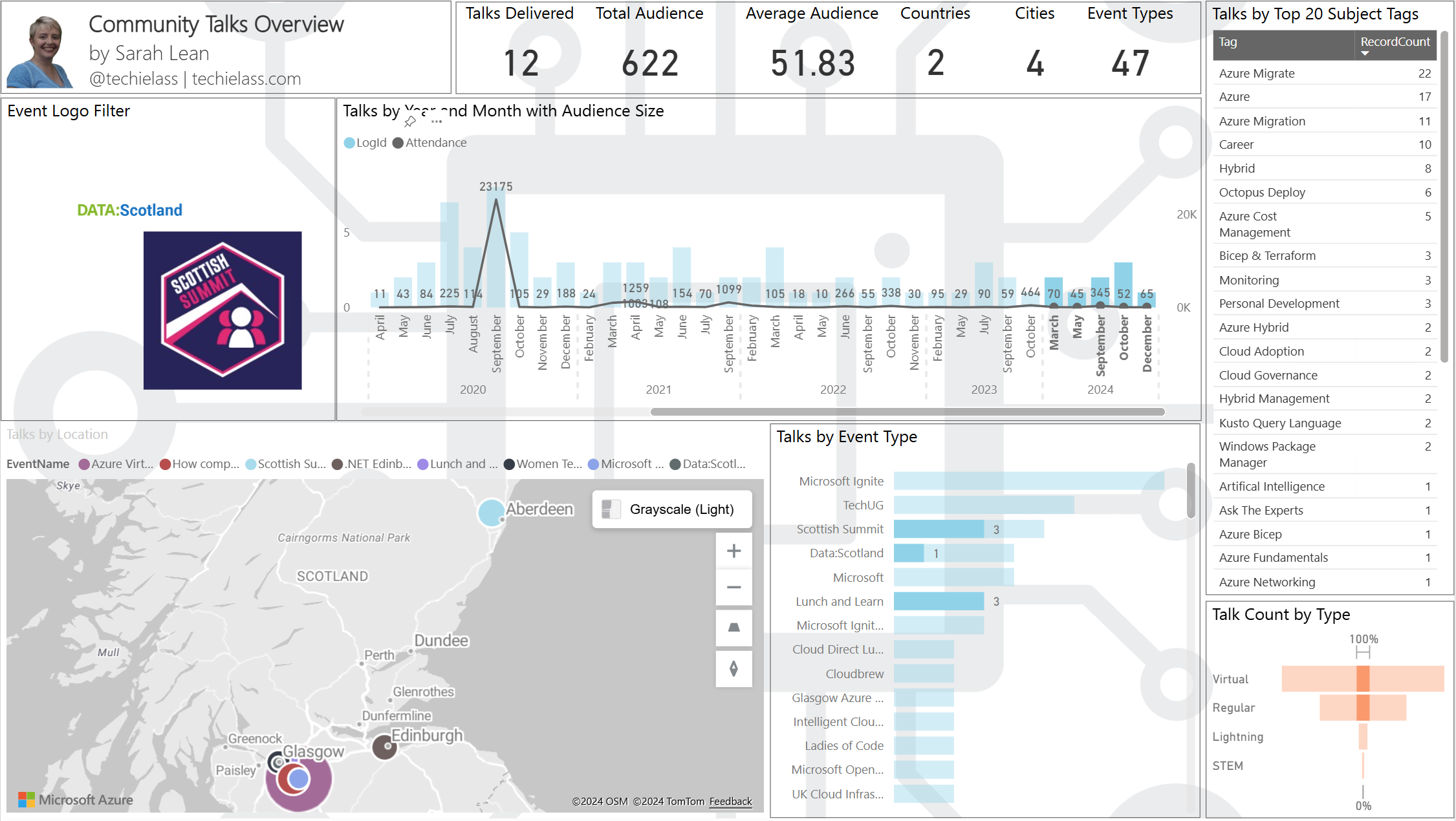Toggle LogId legend series
The height and width of the screenshot is (821, 1456).
tap(365, 143)
